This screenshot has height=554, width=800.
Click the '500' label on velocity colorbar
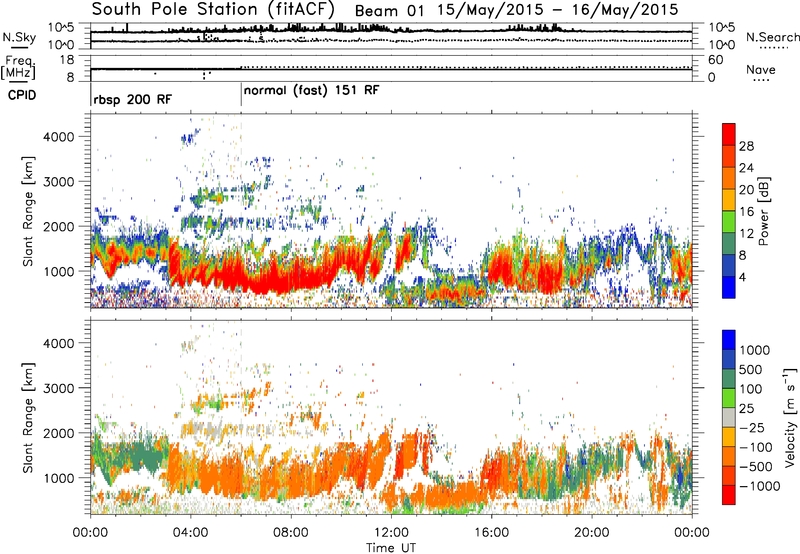pos(752,369)
